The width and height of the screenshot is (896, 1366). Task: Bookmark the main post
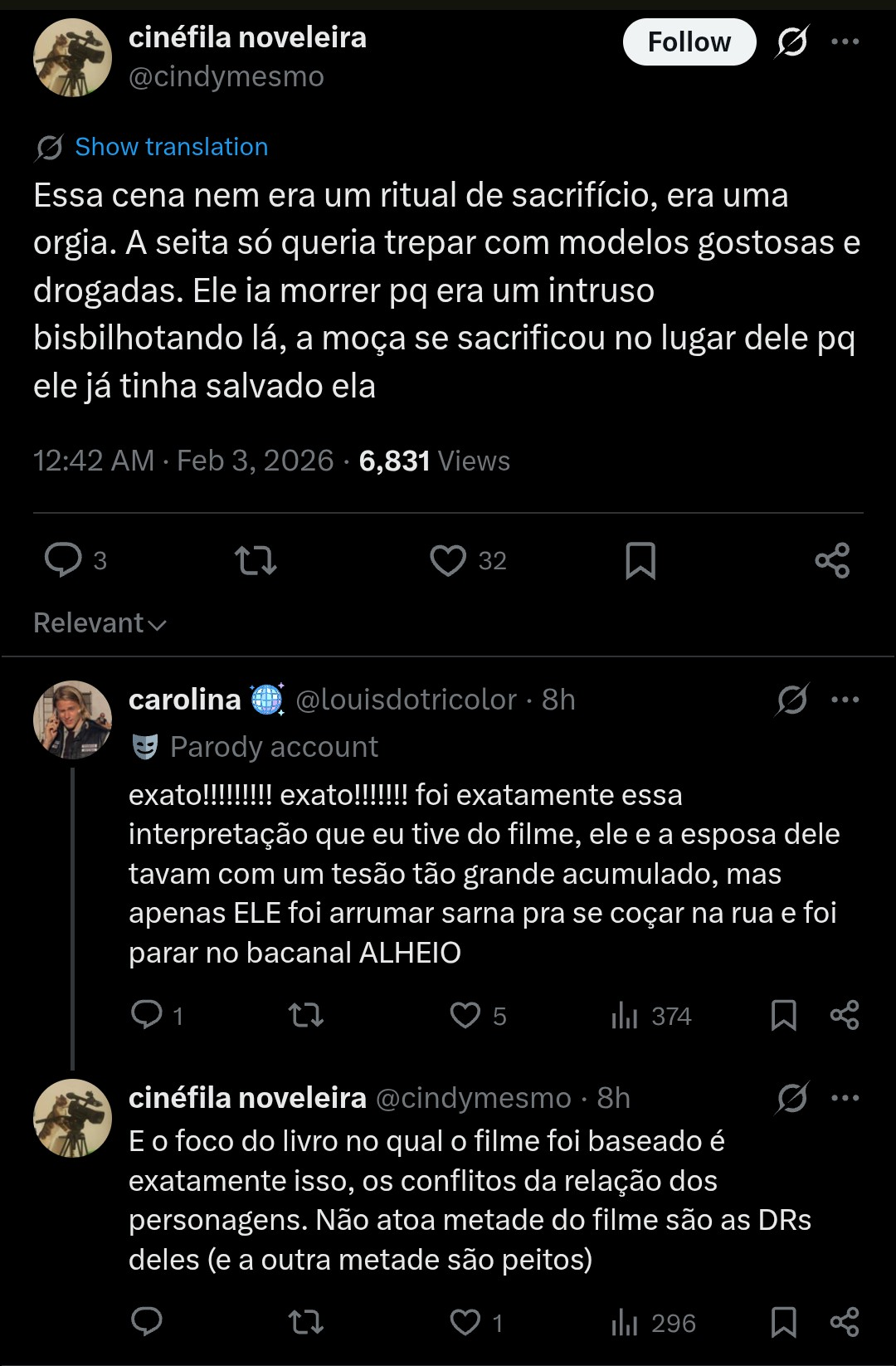640,560
